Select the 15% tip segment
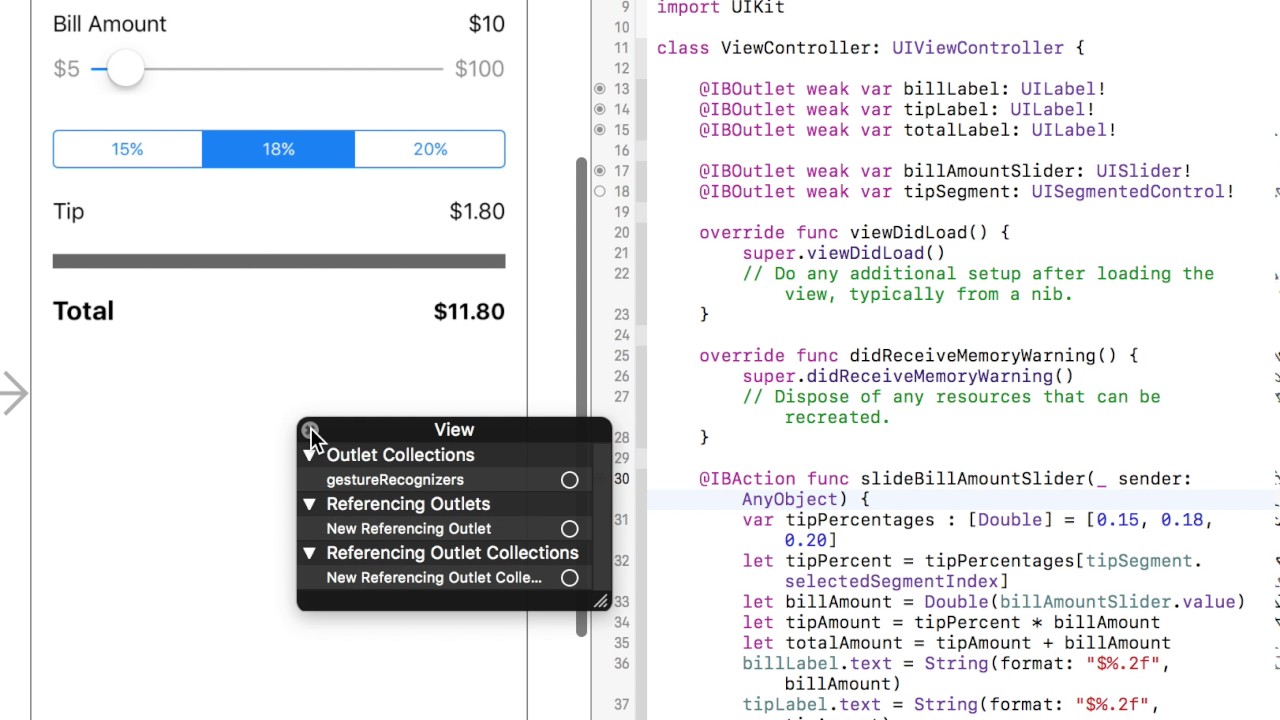Screen dimensions: 1280x720 pyautogui.click(x=128, y=149)
